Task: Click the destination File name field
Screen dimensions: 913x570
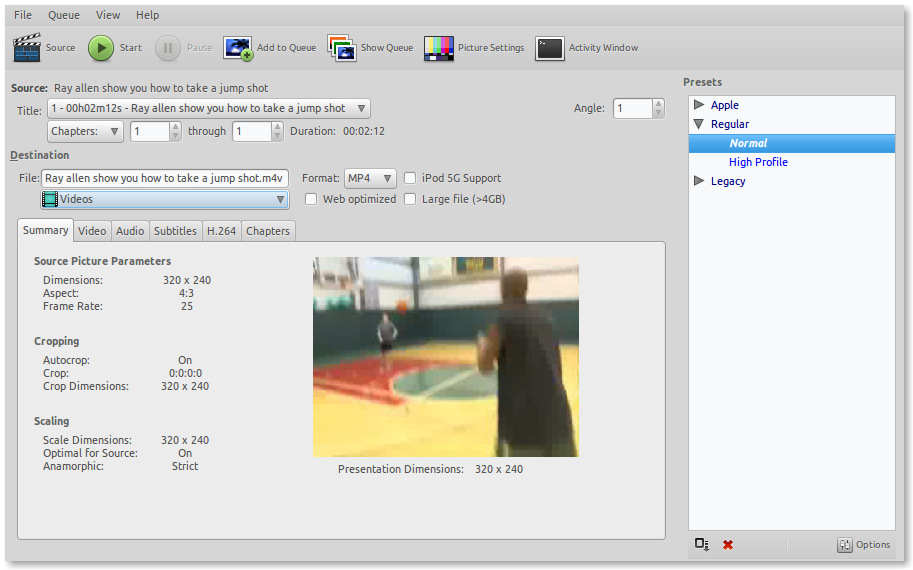Action: click(165, 178)
